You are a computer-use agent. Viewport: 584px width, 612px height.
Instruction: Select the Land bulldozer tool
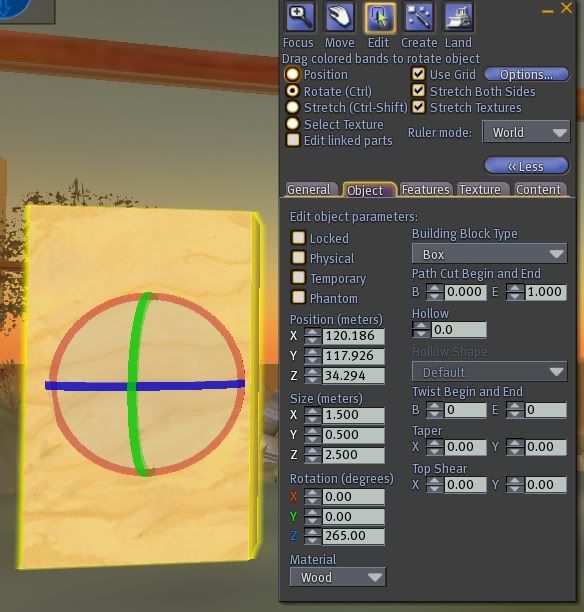point(459,18)
